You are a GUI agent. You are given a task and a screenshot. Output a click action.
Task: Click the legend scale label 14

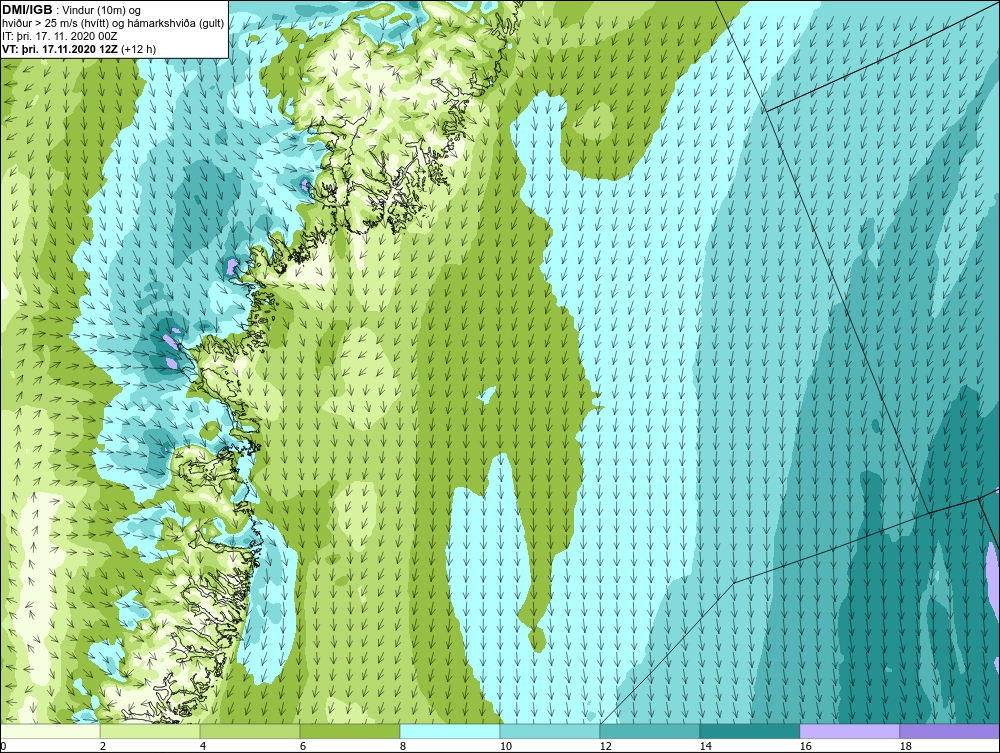click(705, 746)
